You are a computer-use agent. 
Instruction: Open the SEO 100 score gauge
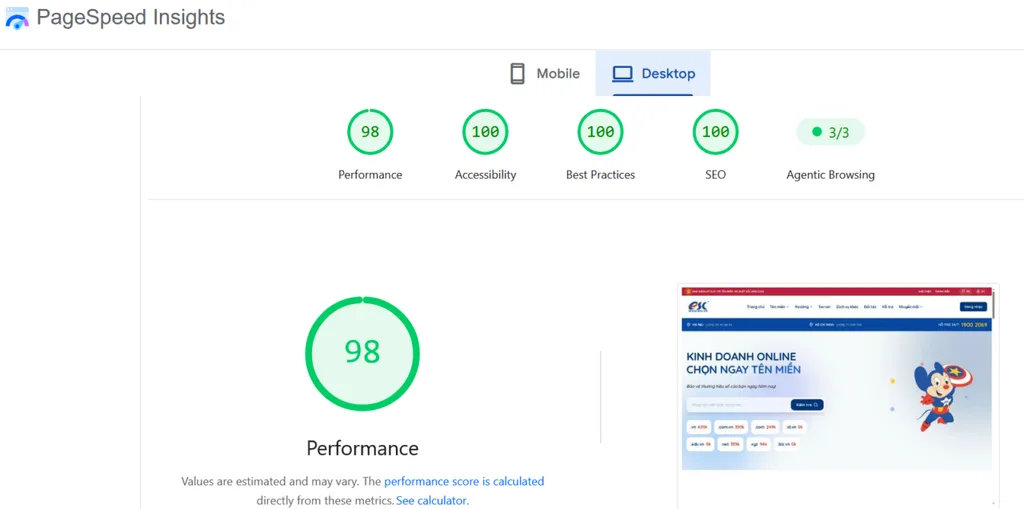pyautogui.click(x=715, y=132)
